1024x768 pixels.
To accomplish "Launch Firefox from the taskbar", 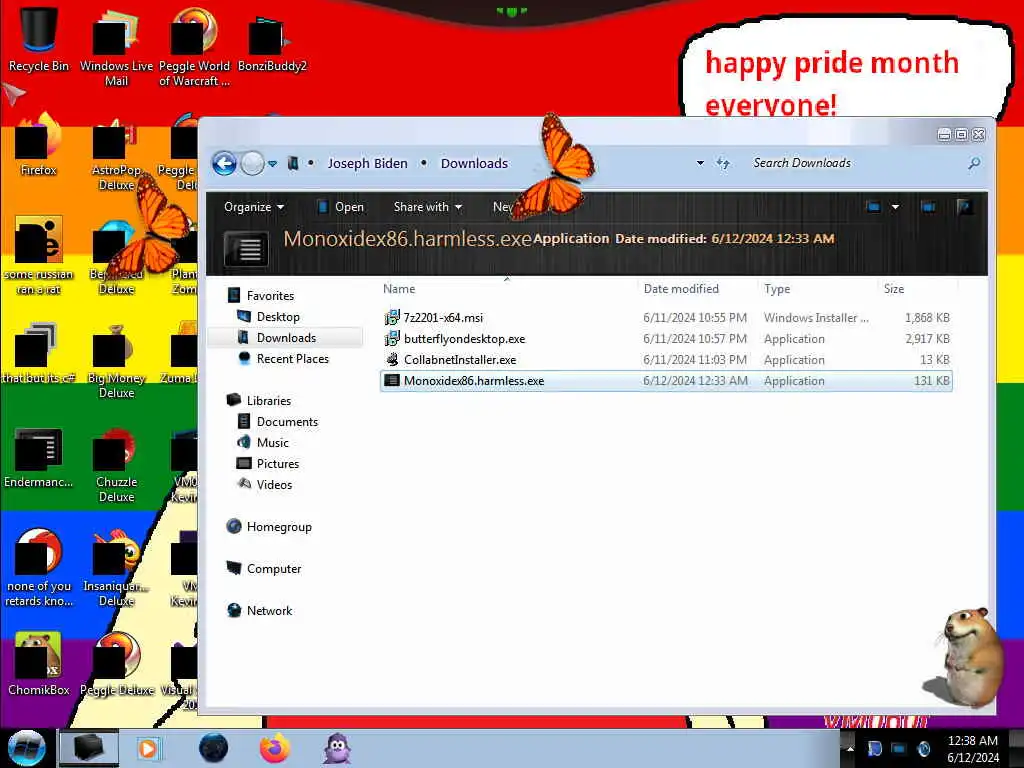I will (275, 748).
